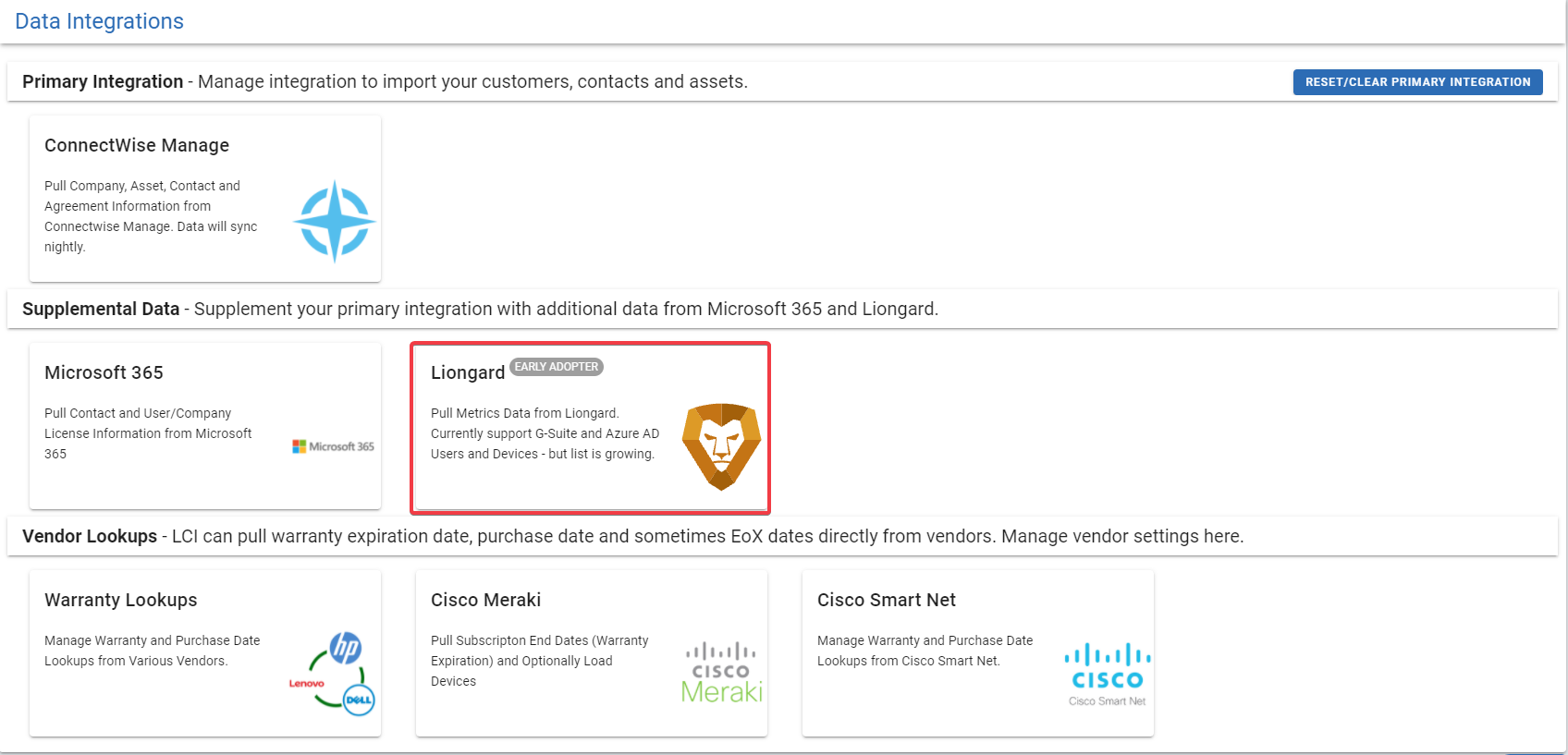Reset/clear the primary integration
Screen dimensions: 1568x755
[x=1417, y=82]
